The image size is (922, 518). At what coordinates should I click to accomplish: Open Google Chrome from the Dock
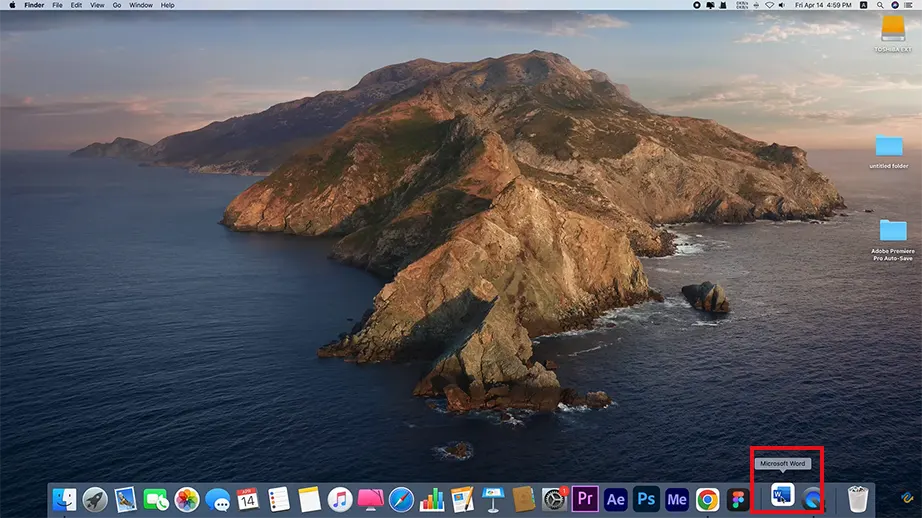click(x=707, y=500)
